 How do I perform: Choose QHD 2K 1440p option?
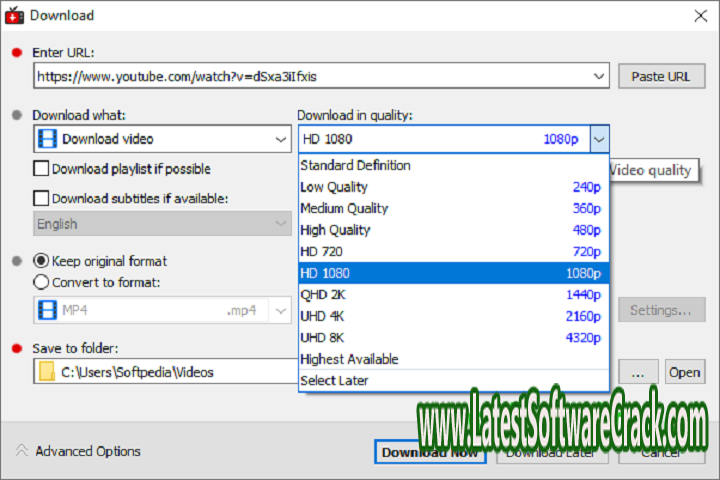454,294
